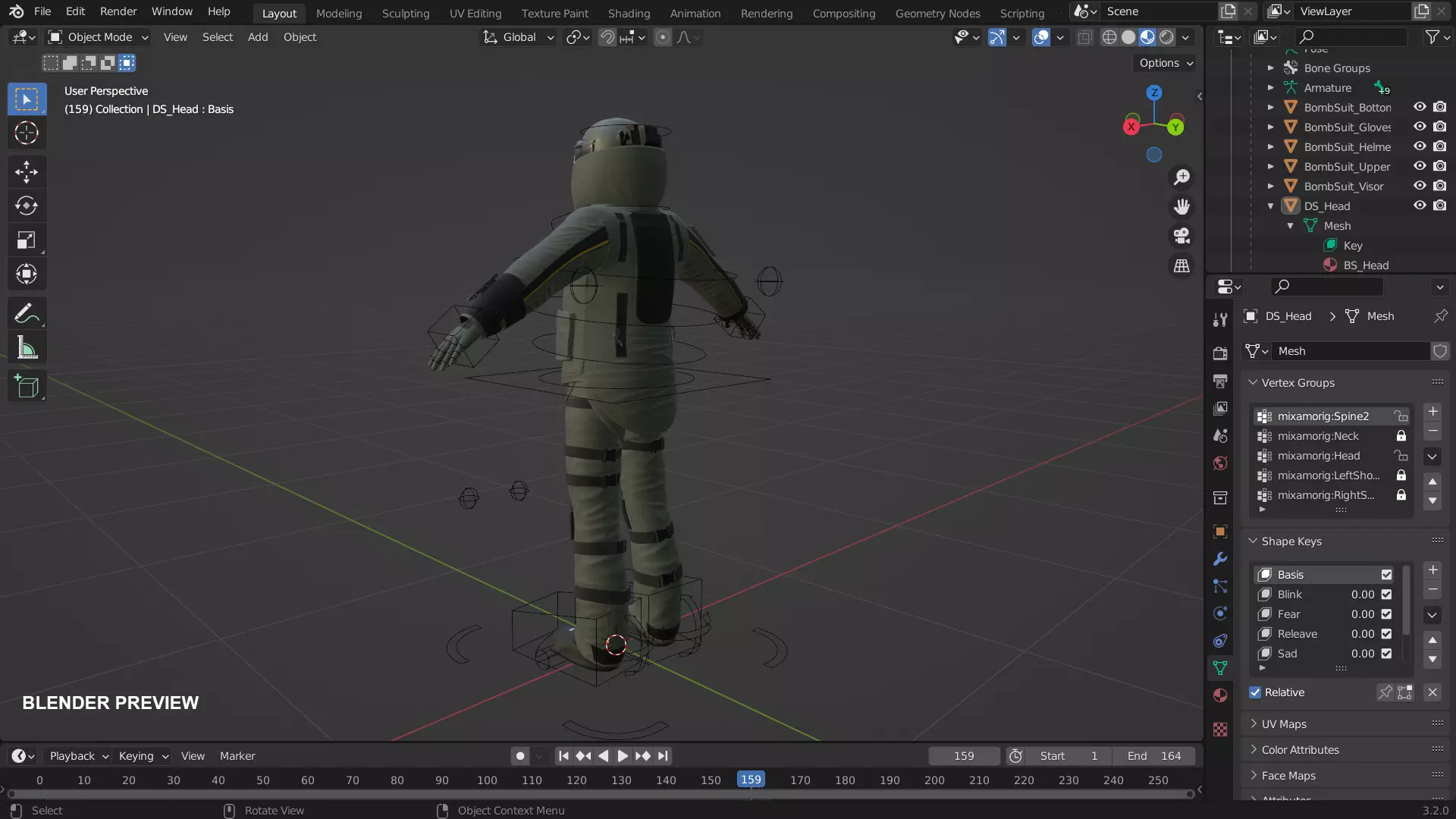
Task: Click the End frame 164 field
Action: click(x=1154, y=756)
